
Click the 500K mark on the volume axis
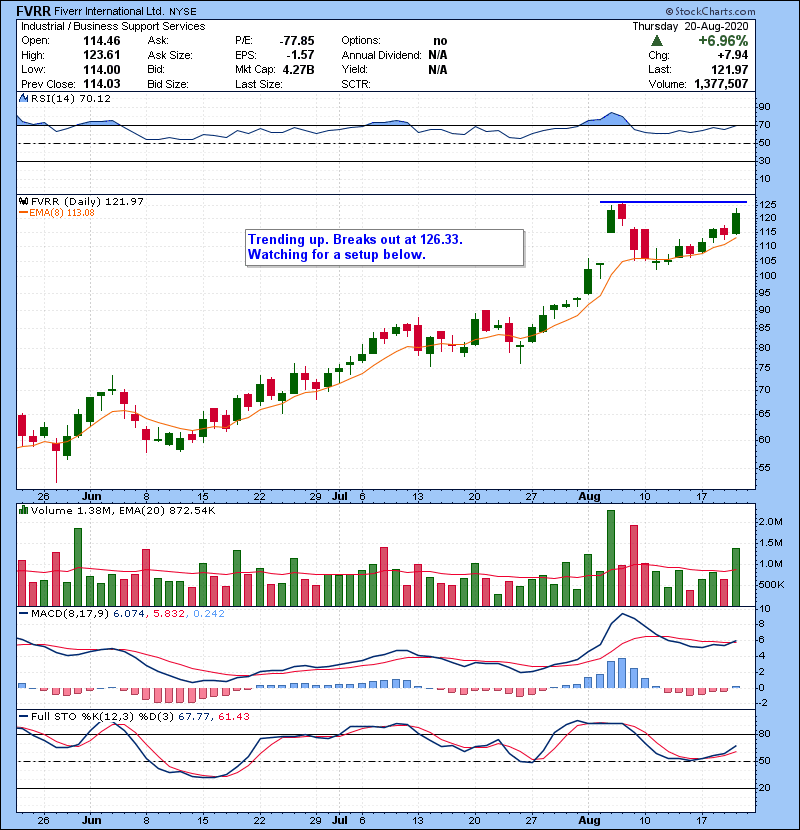pyautogui.click(x=771, y=585)
